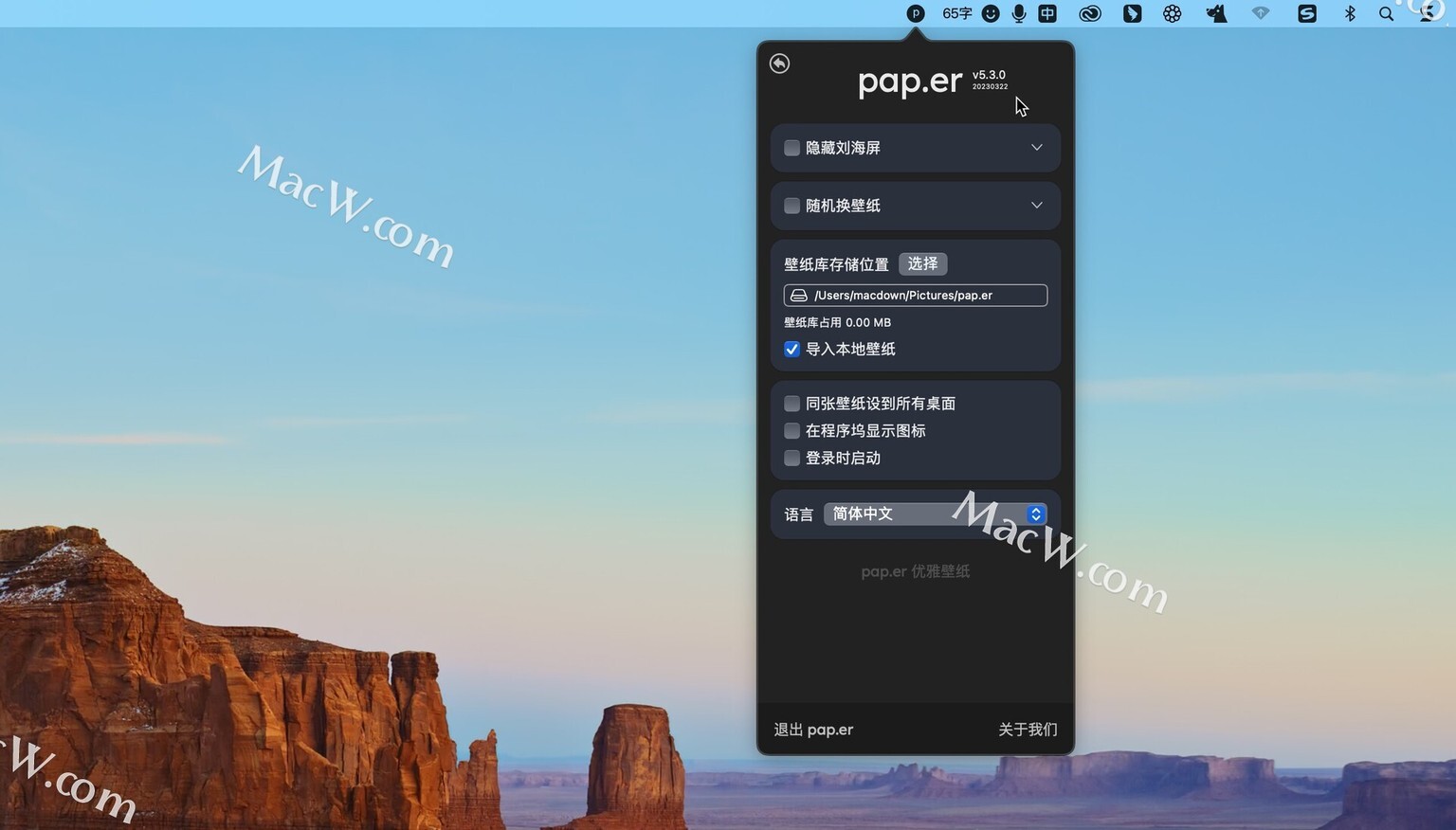This screenshot has height=830, width=1456.
Task: Click the wallpaper library path field
Action: click(x=916, y=296)
